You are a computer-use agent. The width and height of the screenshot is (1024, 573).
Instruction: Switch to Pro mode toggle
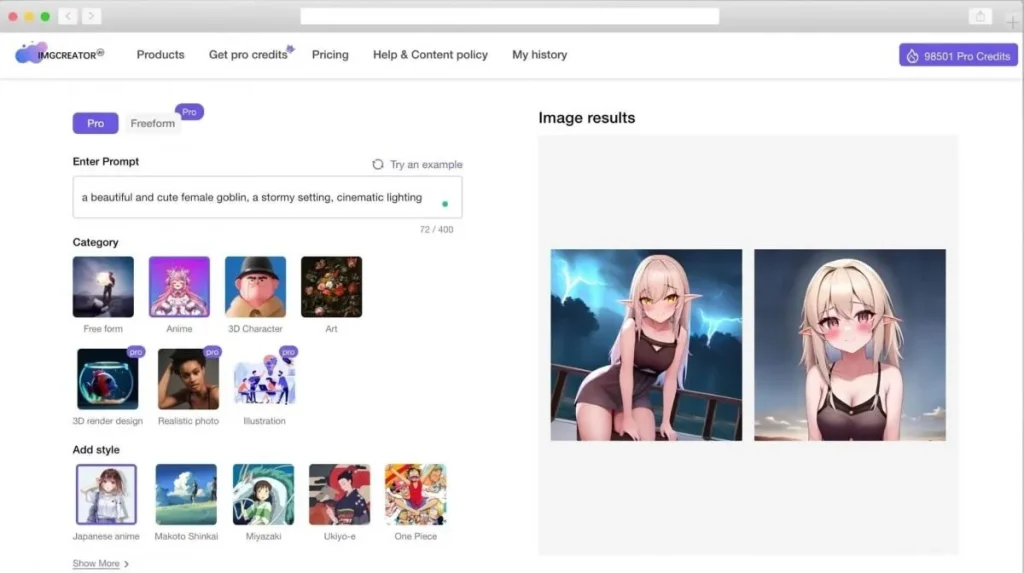tap(95, 123)
